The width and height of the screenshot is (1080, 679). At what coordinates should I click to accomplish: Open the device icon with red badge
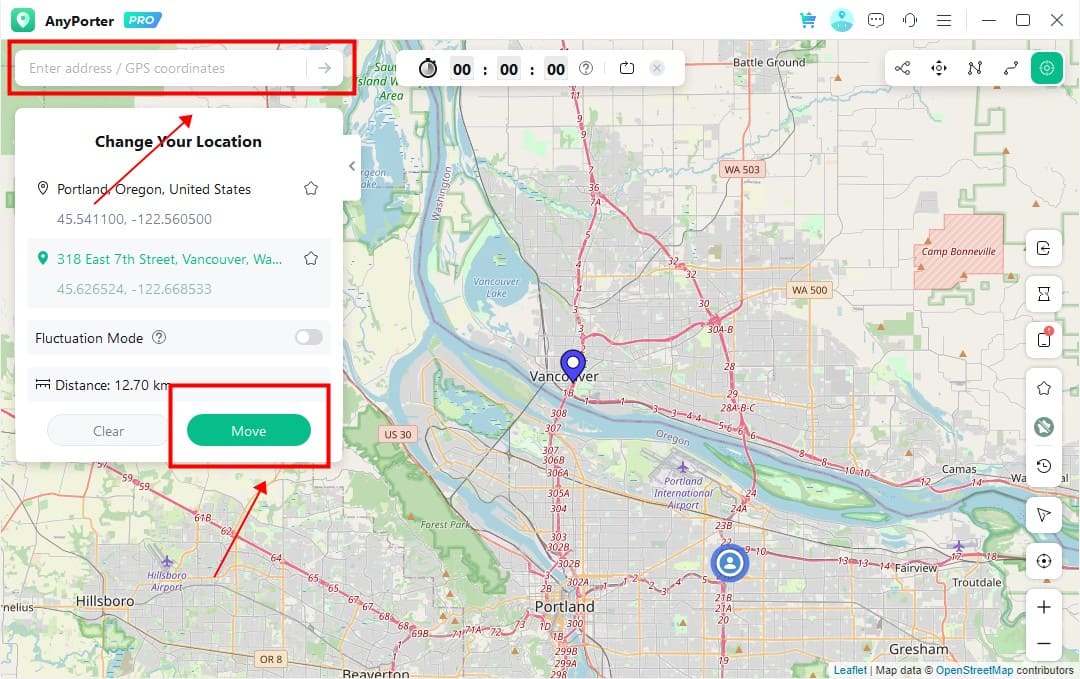point(1043,340)
